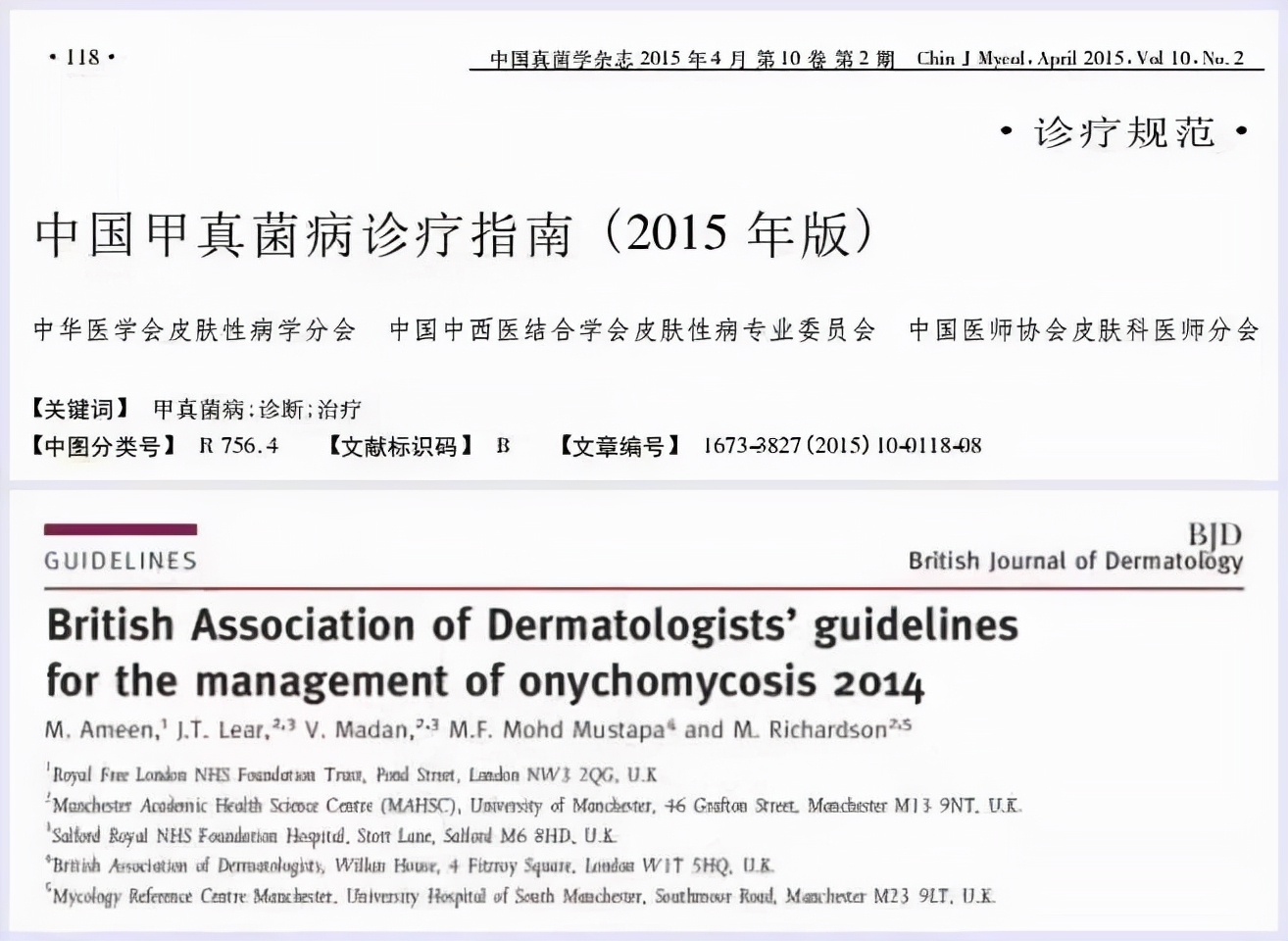Click the "【关键词】" label

point(78,409)
